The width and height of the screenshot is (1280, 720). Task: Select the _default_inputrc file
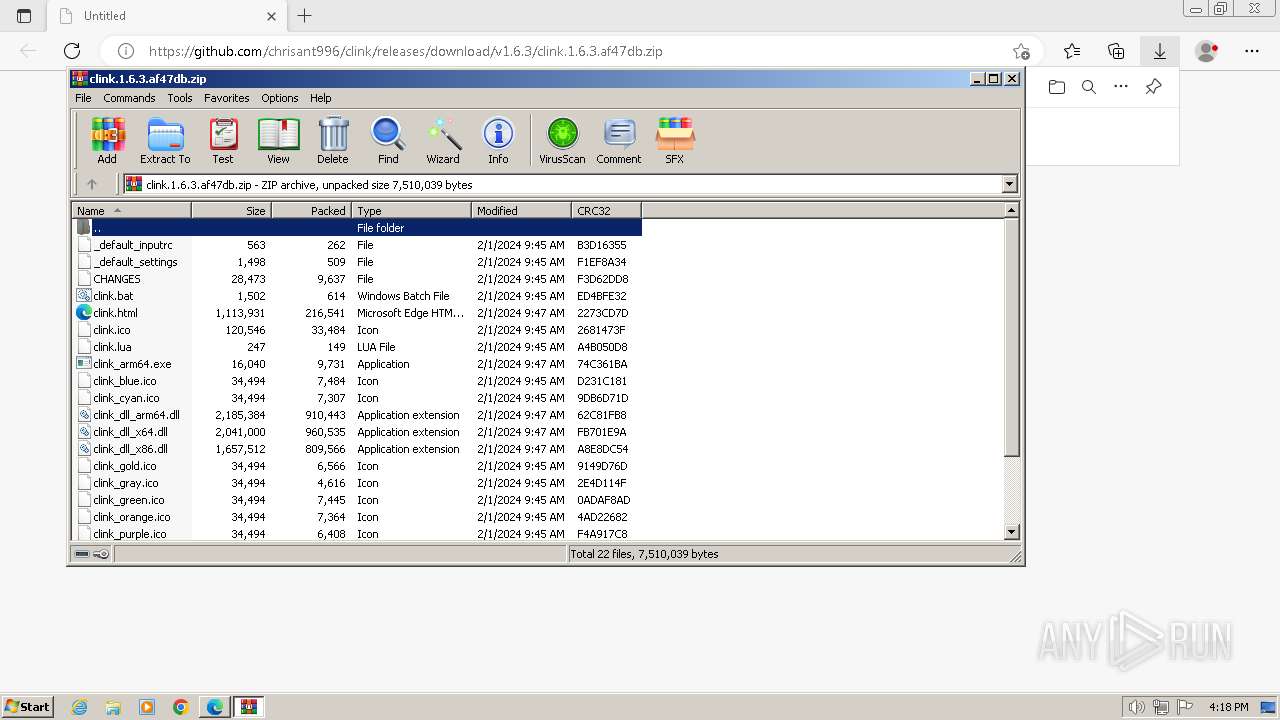[132, 245]
